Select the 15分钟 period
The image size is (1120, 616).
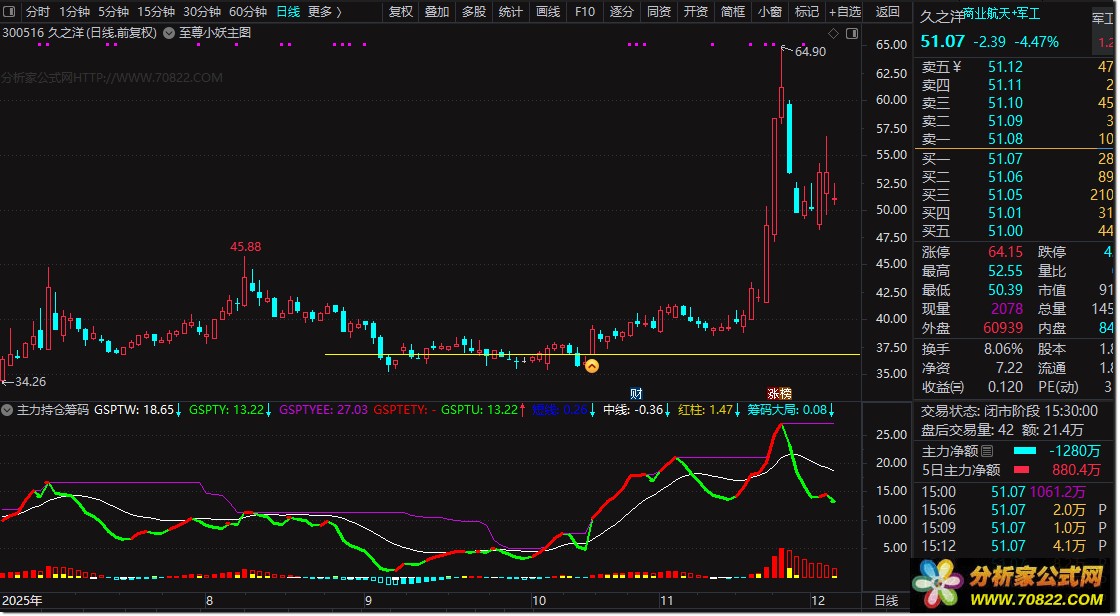tap(156, 11)
